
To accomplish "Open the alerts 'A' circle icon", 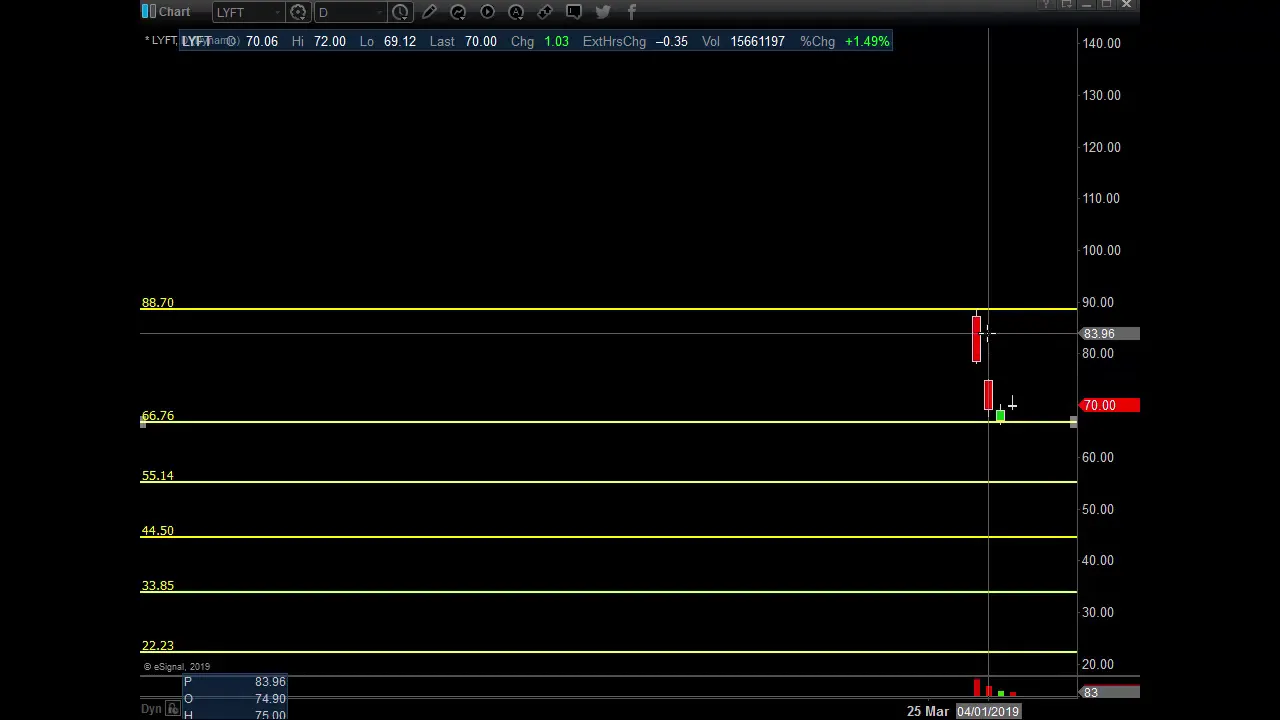I will point(516,12).
